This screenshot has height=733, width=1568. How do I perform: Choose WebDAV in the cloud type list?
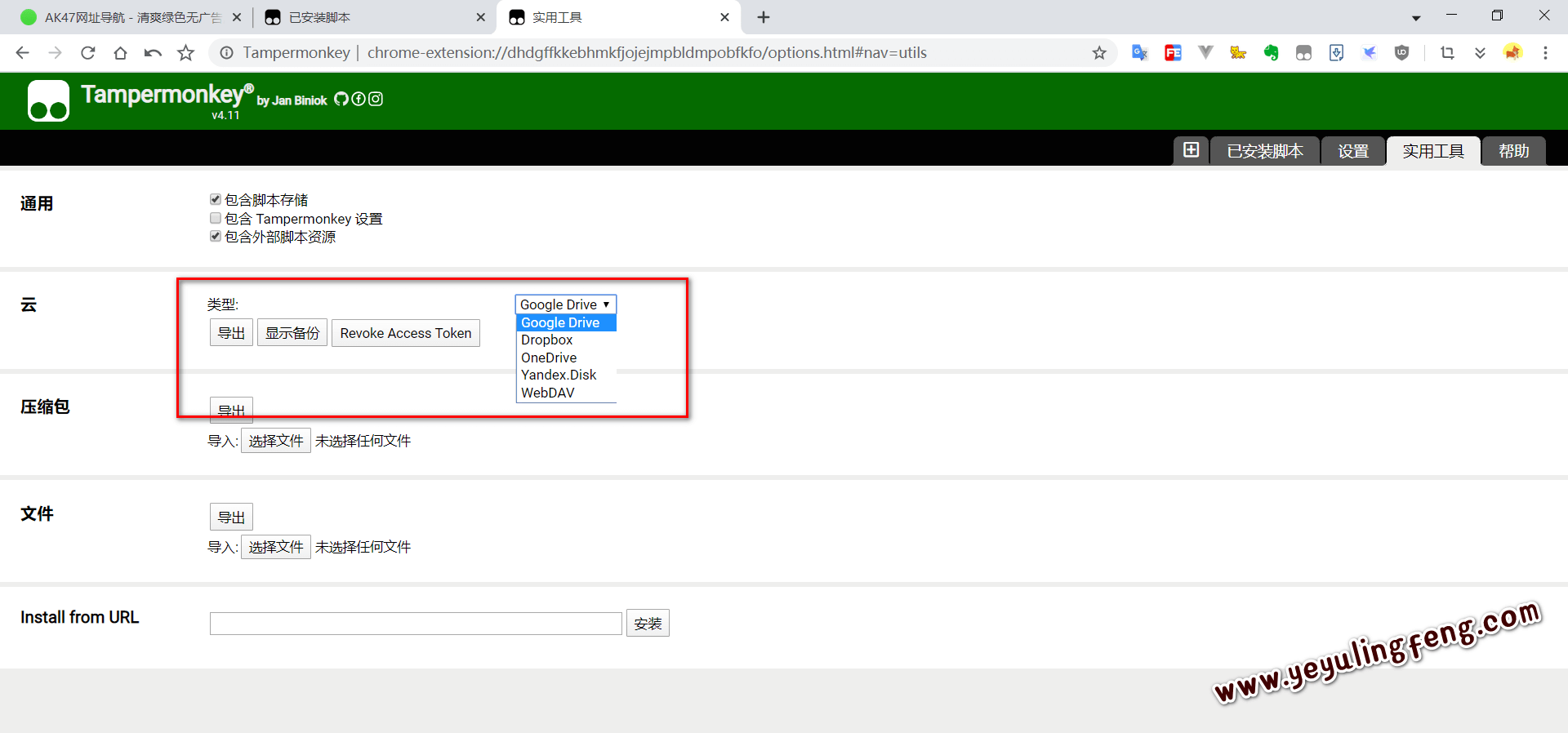(x=566, y=393)
